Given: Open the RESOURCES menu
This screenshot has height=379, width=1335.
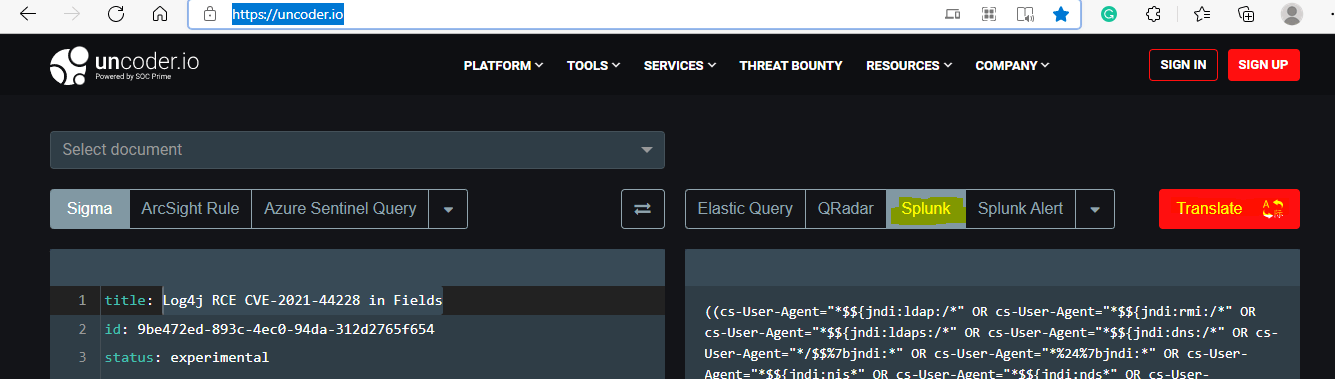Looking at the screenshot, I should 909,66.
